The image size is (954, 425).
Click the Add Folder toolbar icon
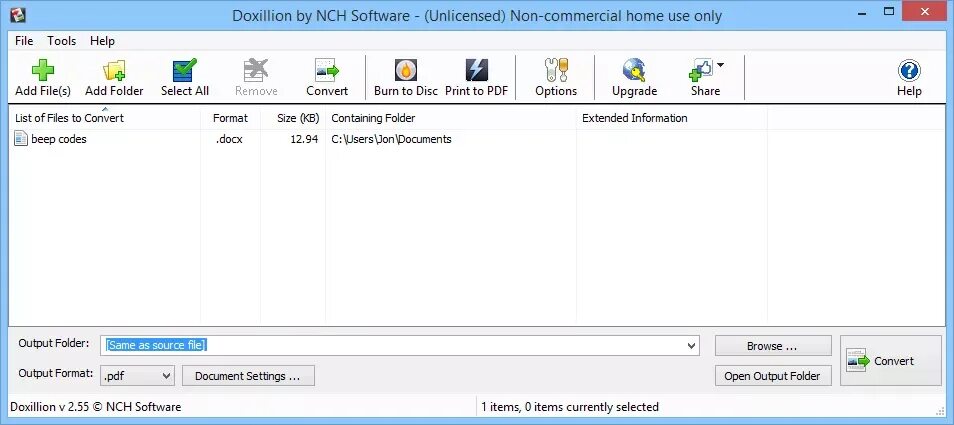pos(114,77)
